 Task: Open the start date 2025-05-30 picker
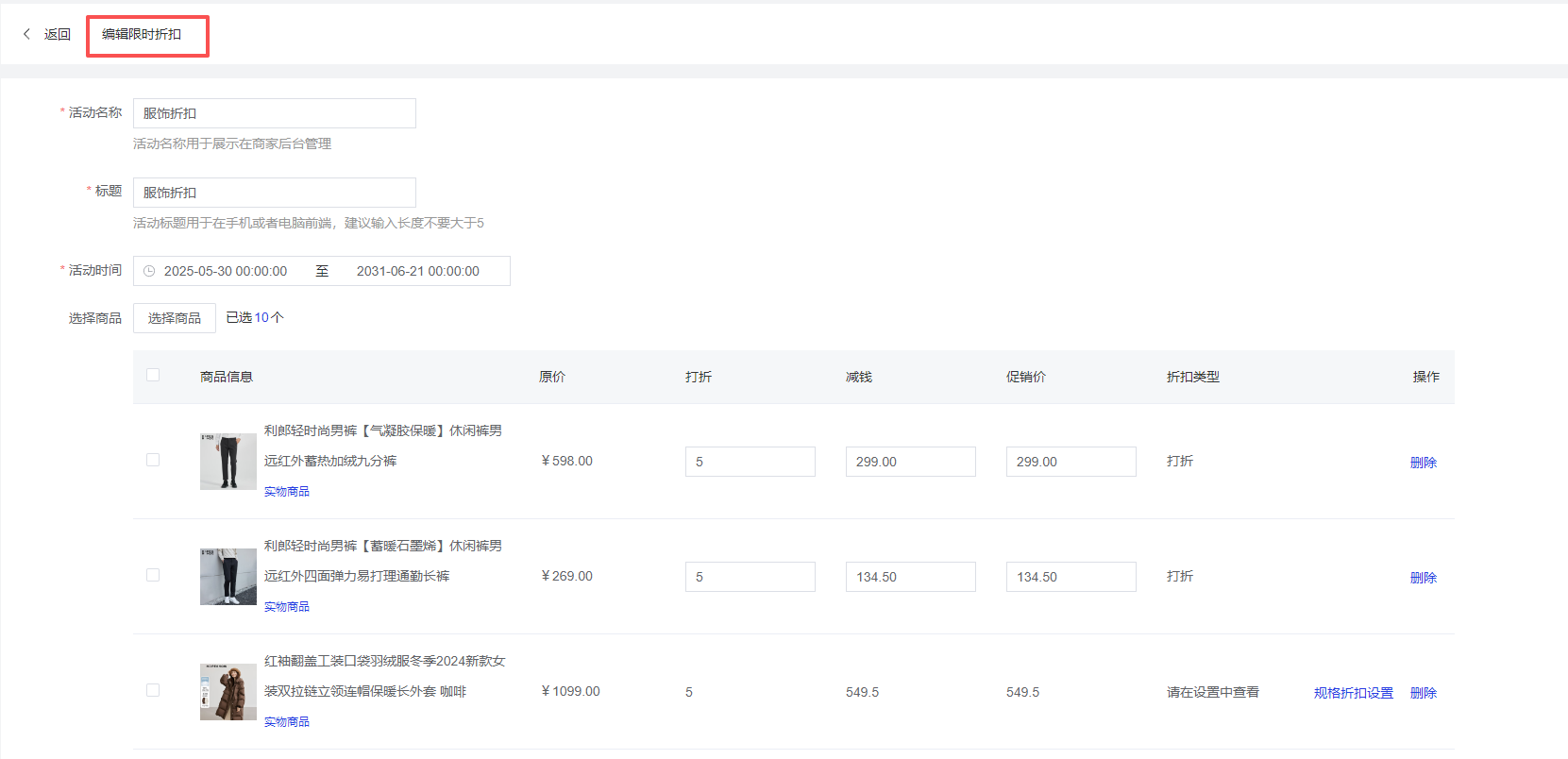click(226, 271)
